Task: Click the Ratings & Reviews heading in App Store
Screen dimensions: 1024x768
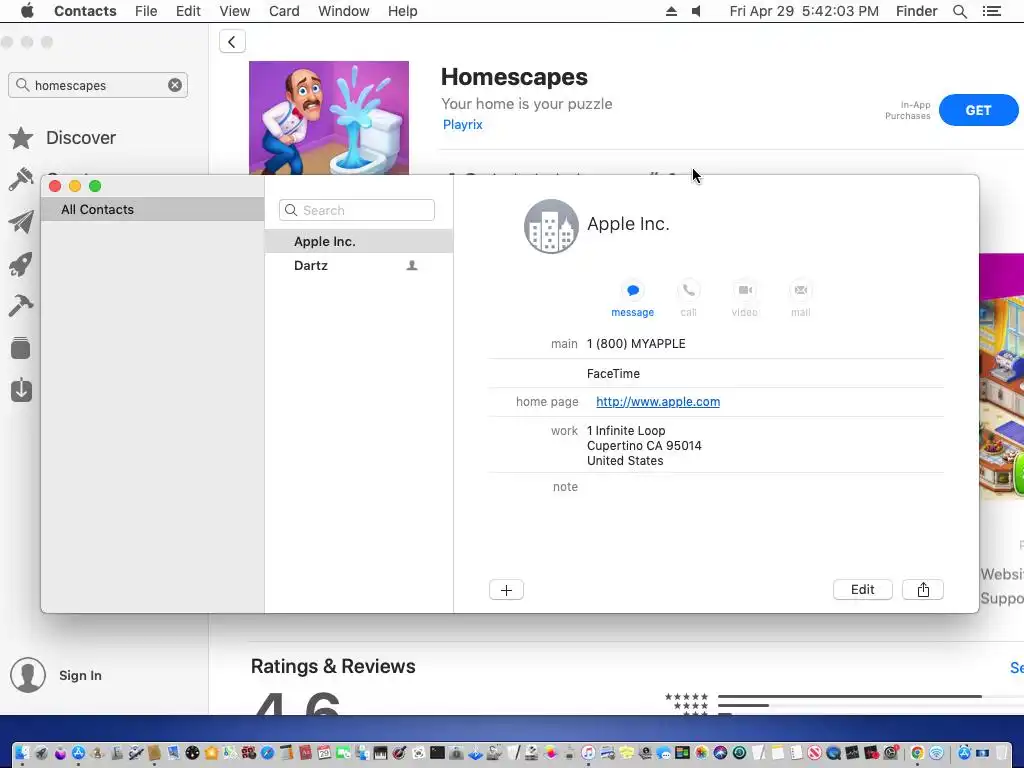Action: coord(333,666)
